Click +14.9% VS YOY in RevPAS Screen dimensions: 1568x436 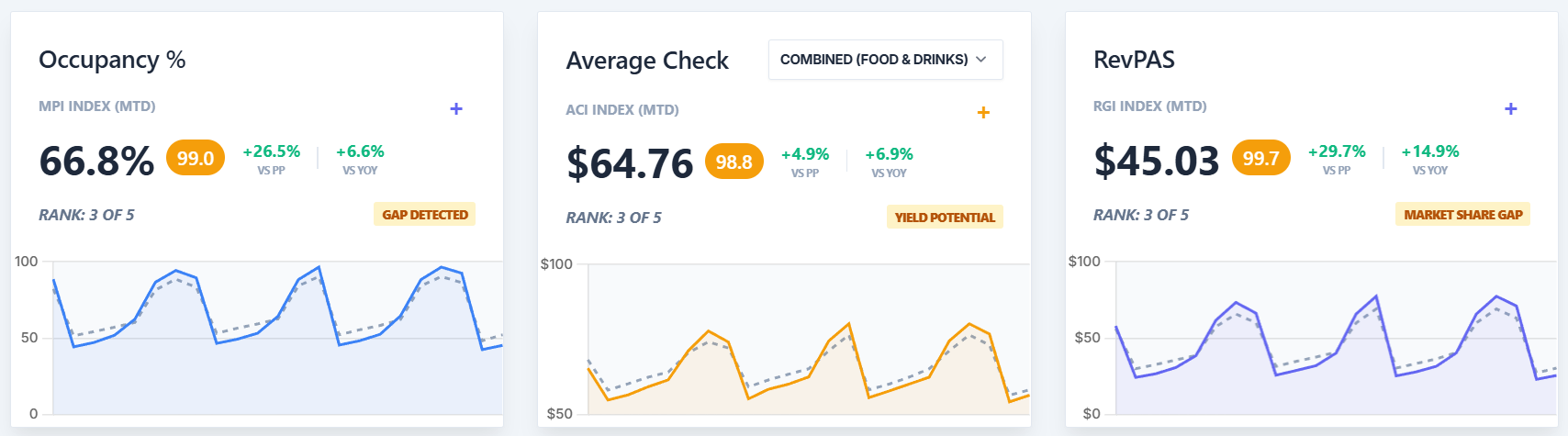tap(1430, 159)
